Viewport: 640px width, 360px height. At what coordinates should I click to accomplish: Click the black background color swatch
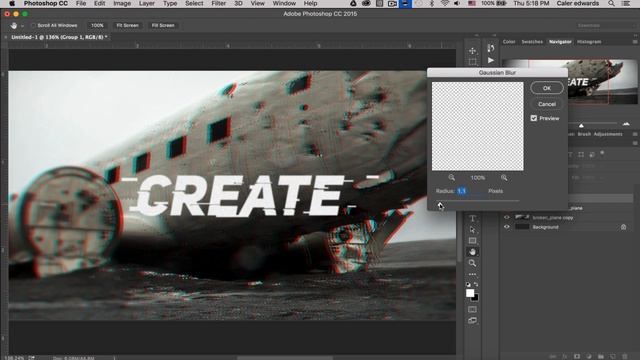pos(476,299)
